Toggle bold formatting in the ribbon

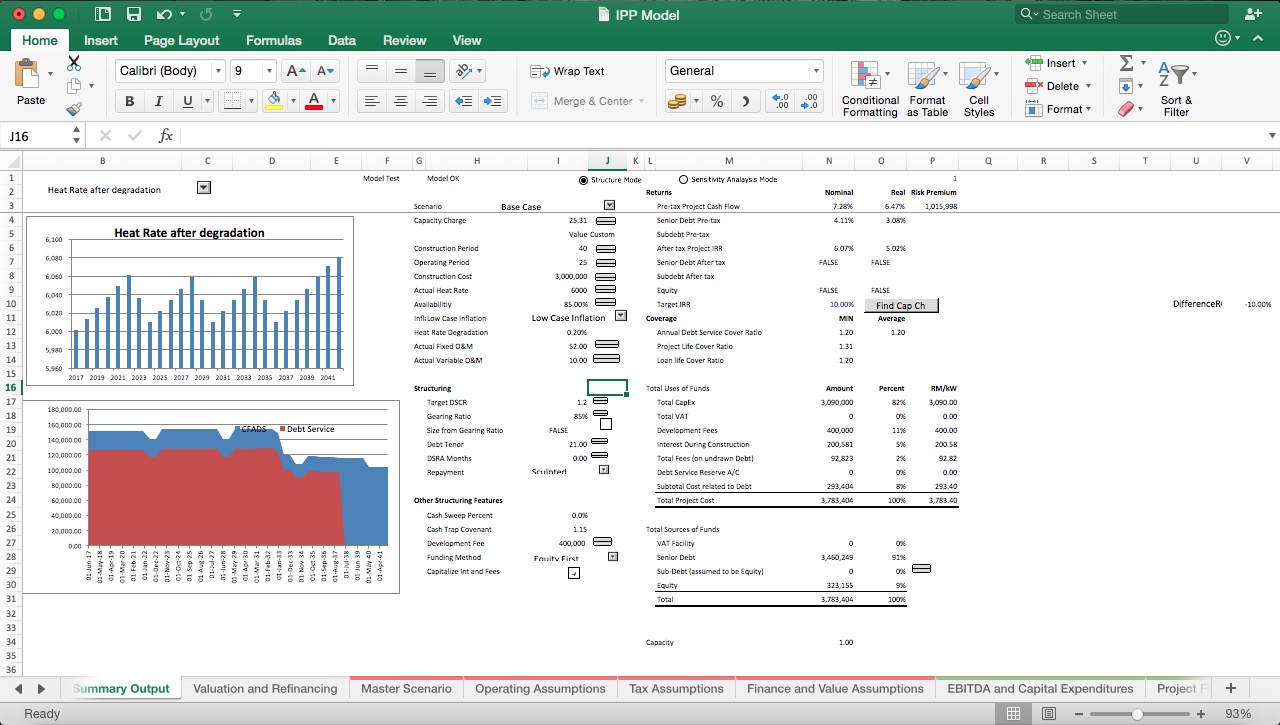click(129, 101)
